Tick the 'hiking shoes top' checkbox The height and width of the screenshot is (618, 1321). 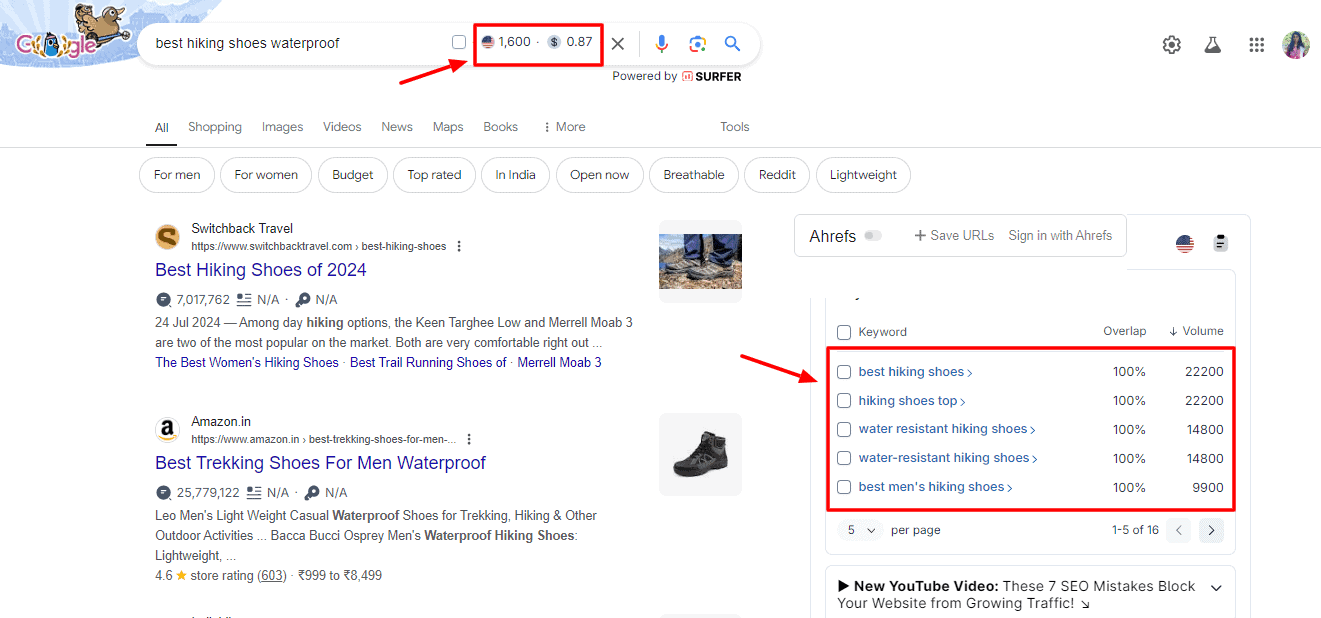point(844,401)
